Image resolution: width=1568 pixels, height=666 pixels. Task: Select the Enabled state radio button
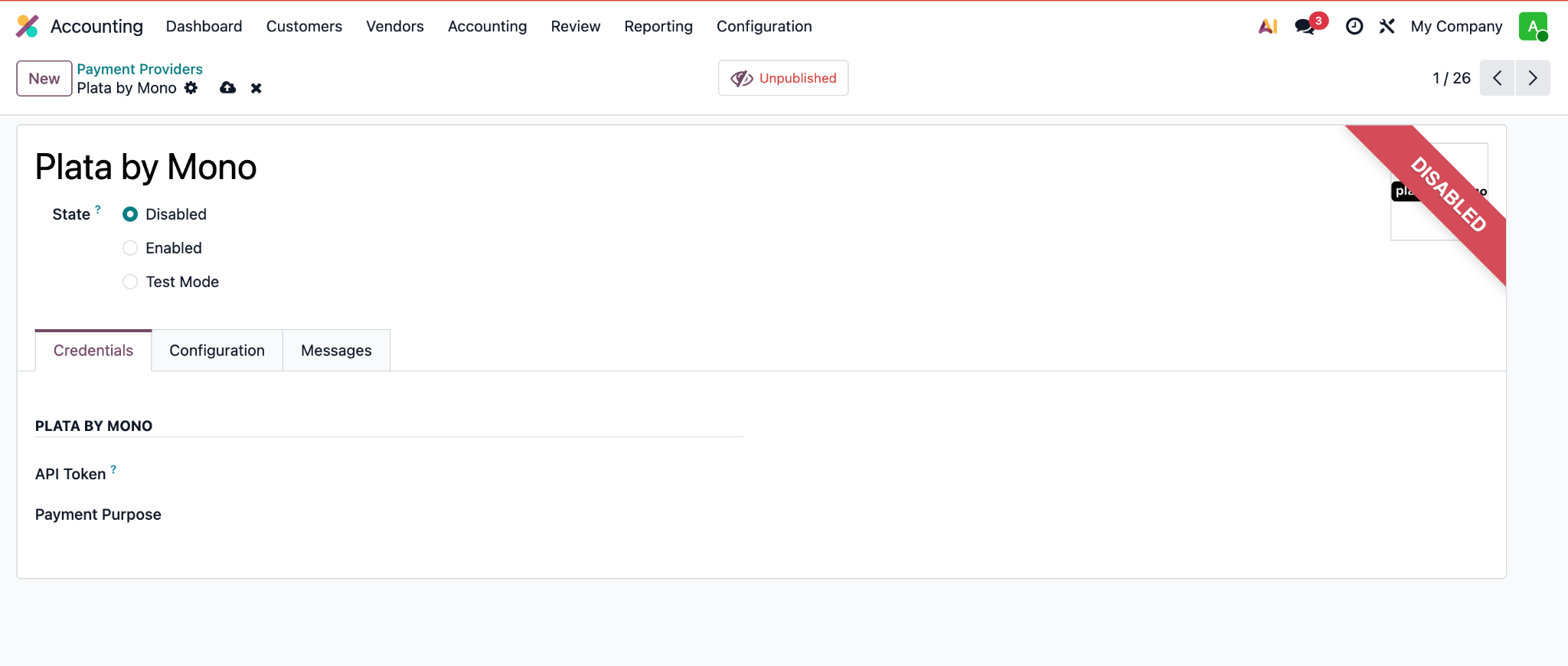[x=130, y=248]
